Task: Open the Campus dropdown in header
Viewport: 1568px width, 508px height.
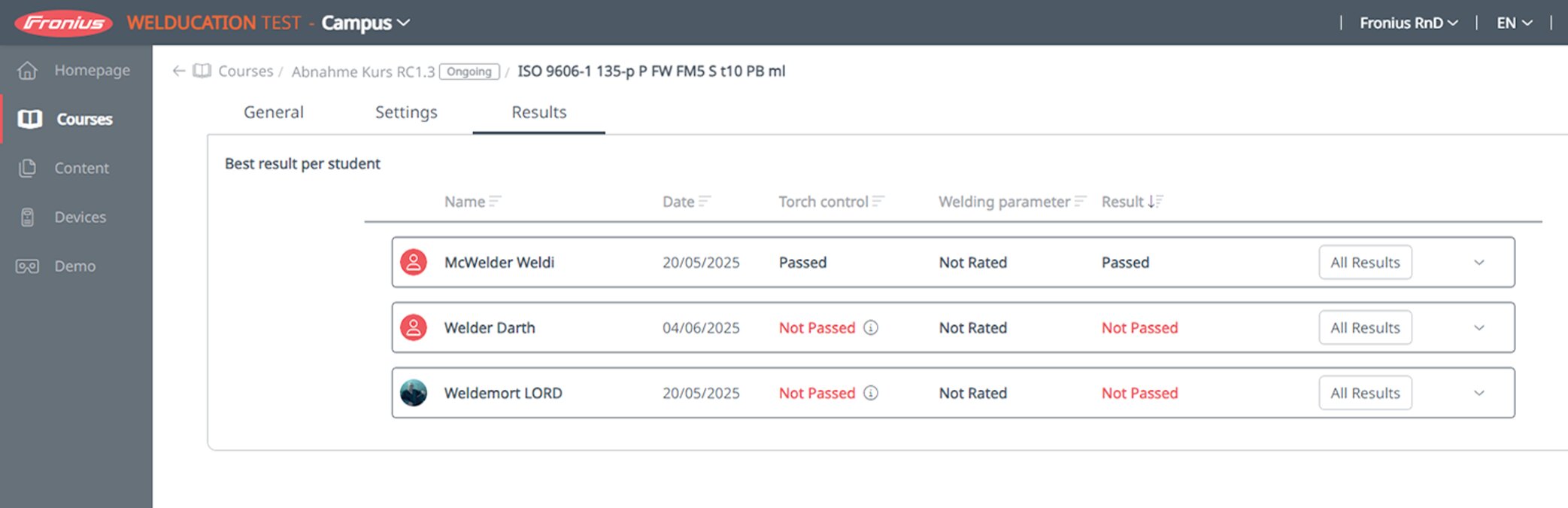Action: (x=365, y=23)
